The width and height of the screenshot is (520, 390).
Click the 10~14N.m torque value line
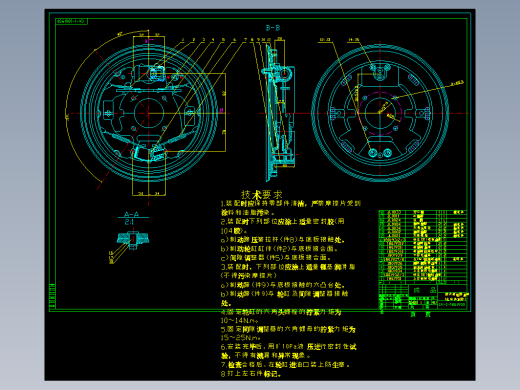pyautogui.click(x=239, y=321)
